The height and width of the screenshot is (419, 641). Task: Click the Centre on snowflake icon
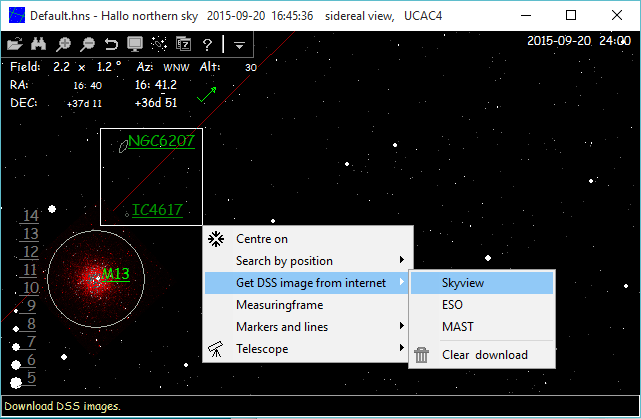tap(216, 239)
